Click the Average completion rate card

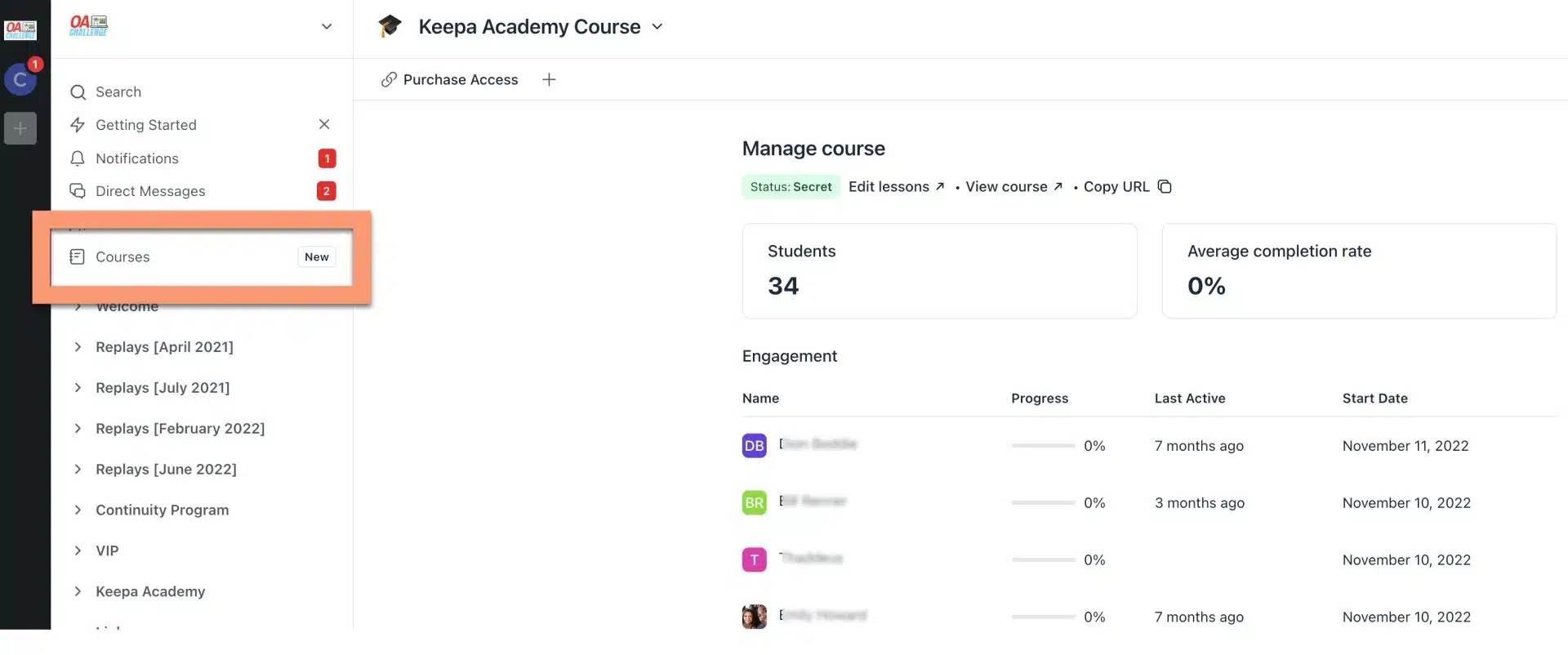tap(1359, 271)
